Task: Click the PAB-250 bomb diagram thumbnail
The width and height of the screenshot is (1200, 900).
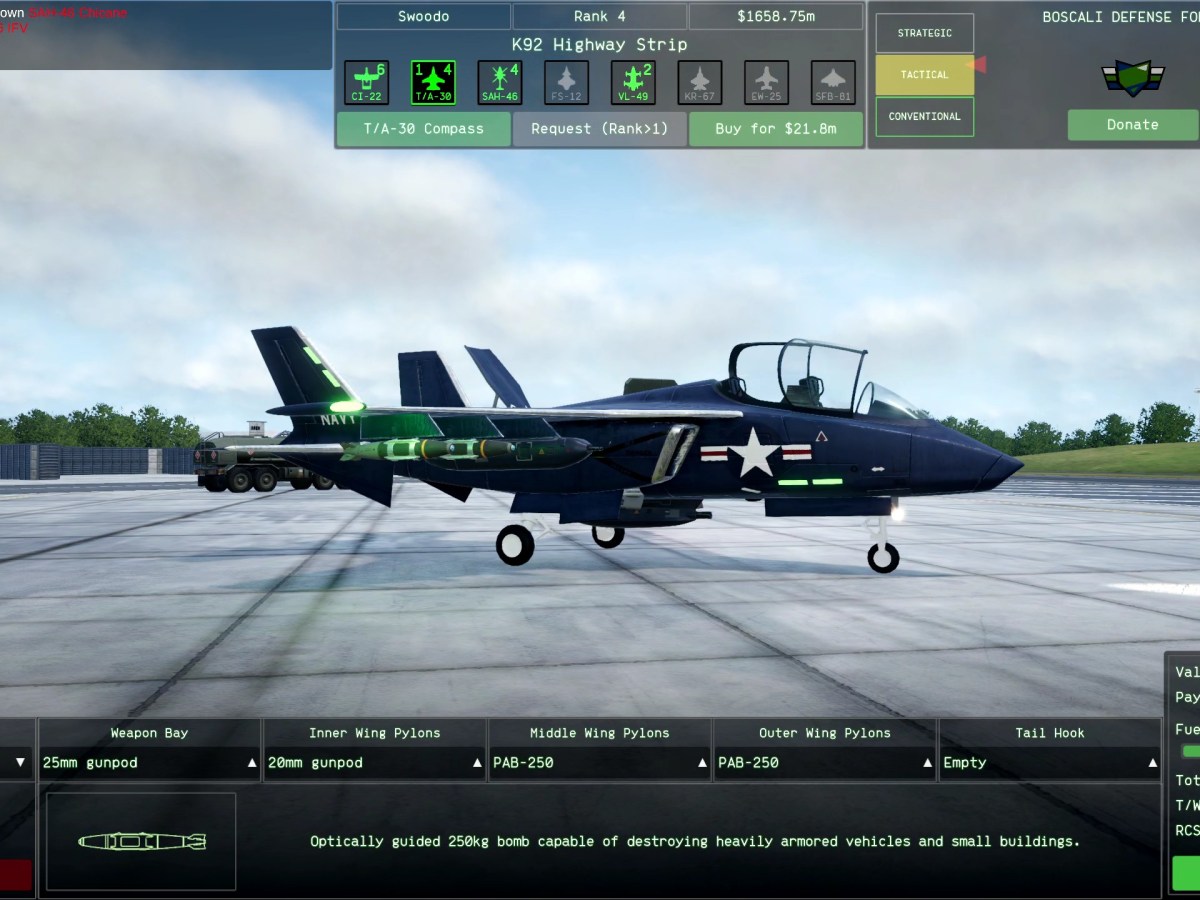Action: (141, 841)
